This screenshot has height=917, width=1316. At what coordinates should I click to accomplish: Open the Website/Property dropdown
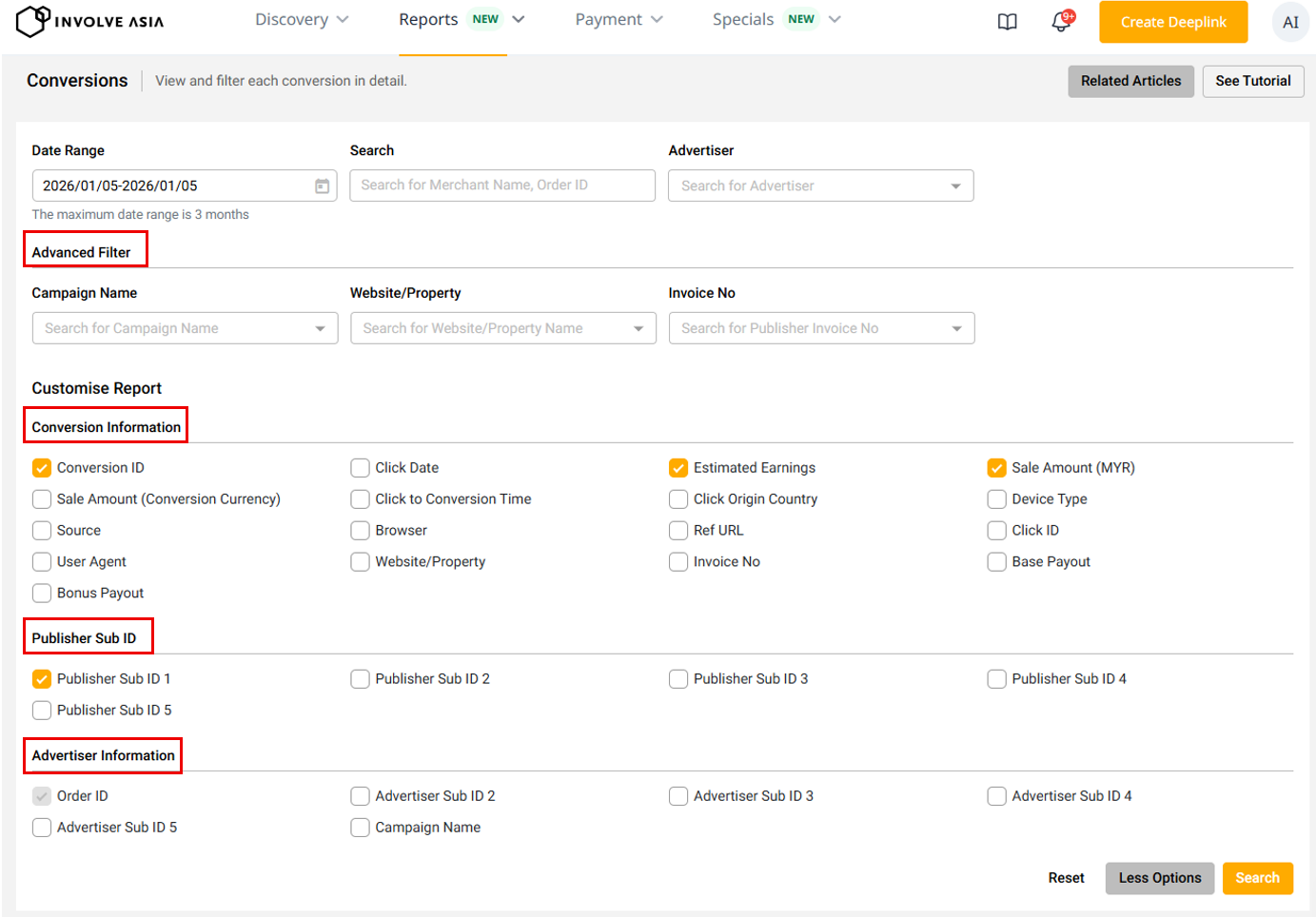(502, 329)
